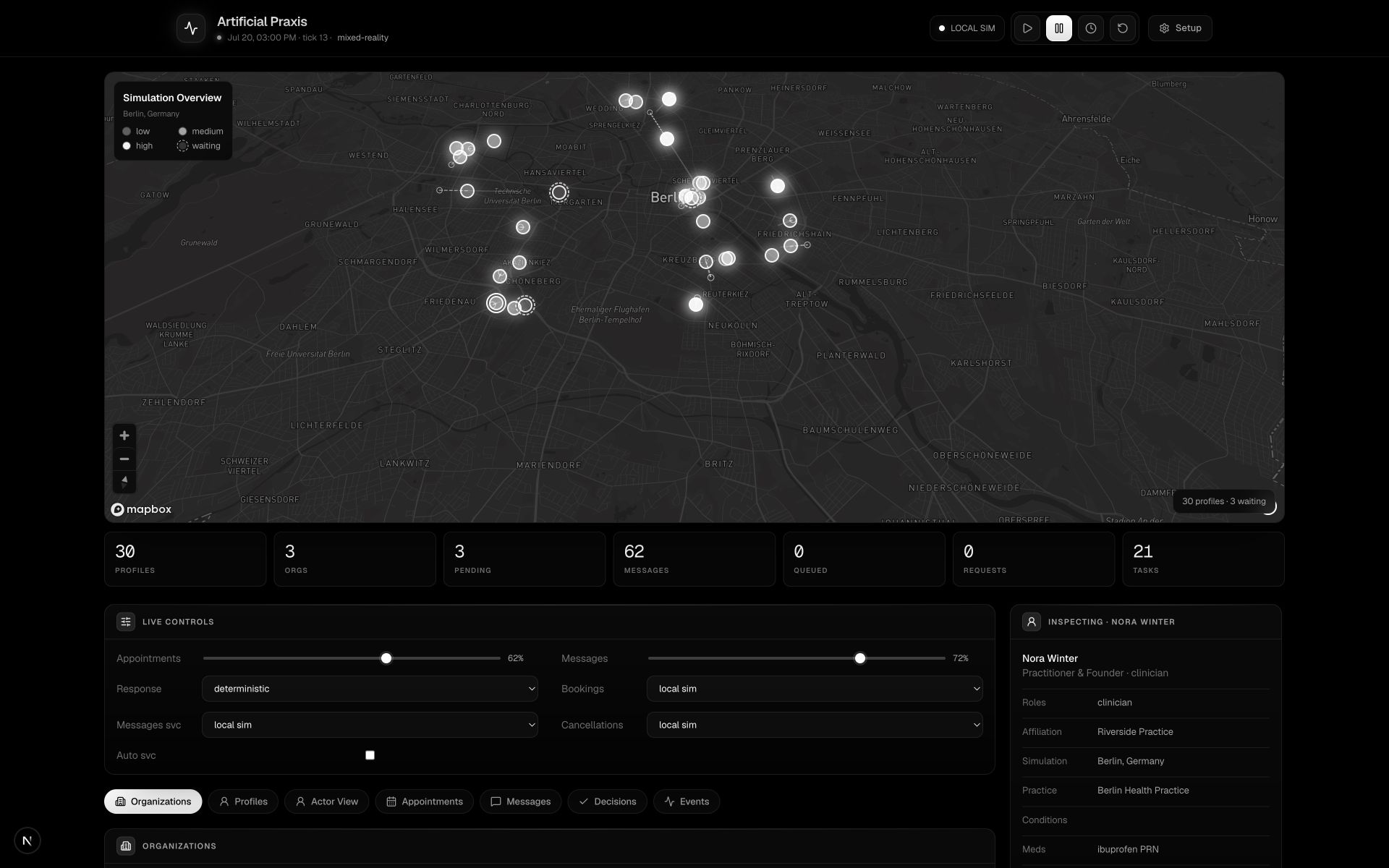Click the 30 Profiles stat card
The width and height of the screenshot is (1389, 868).
click(x=185, y=559)
